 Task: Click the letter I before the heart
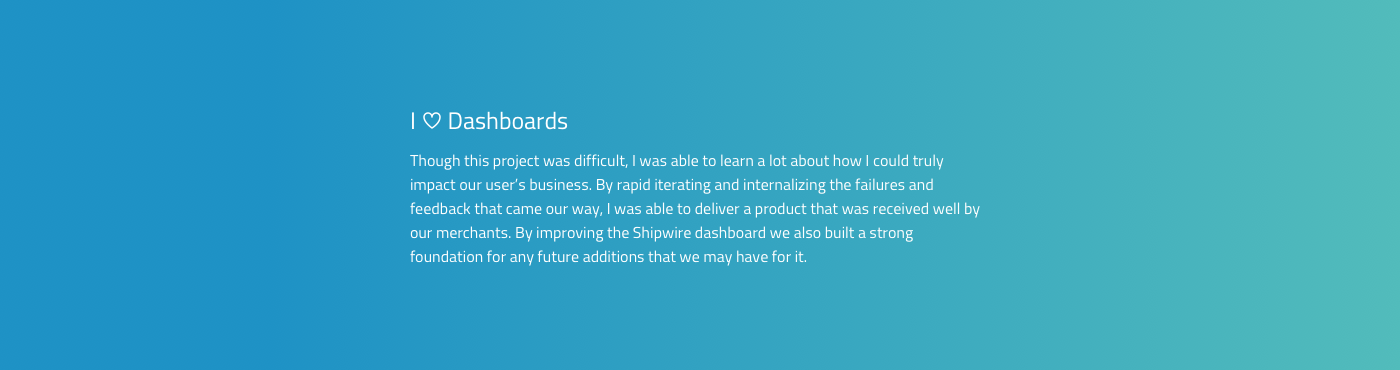coord(413,121)
